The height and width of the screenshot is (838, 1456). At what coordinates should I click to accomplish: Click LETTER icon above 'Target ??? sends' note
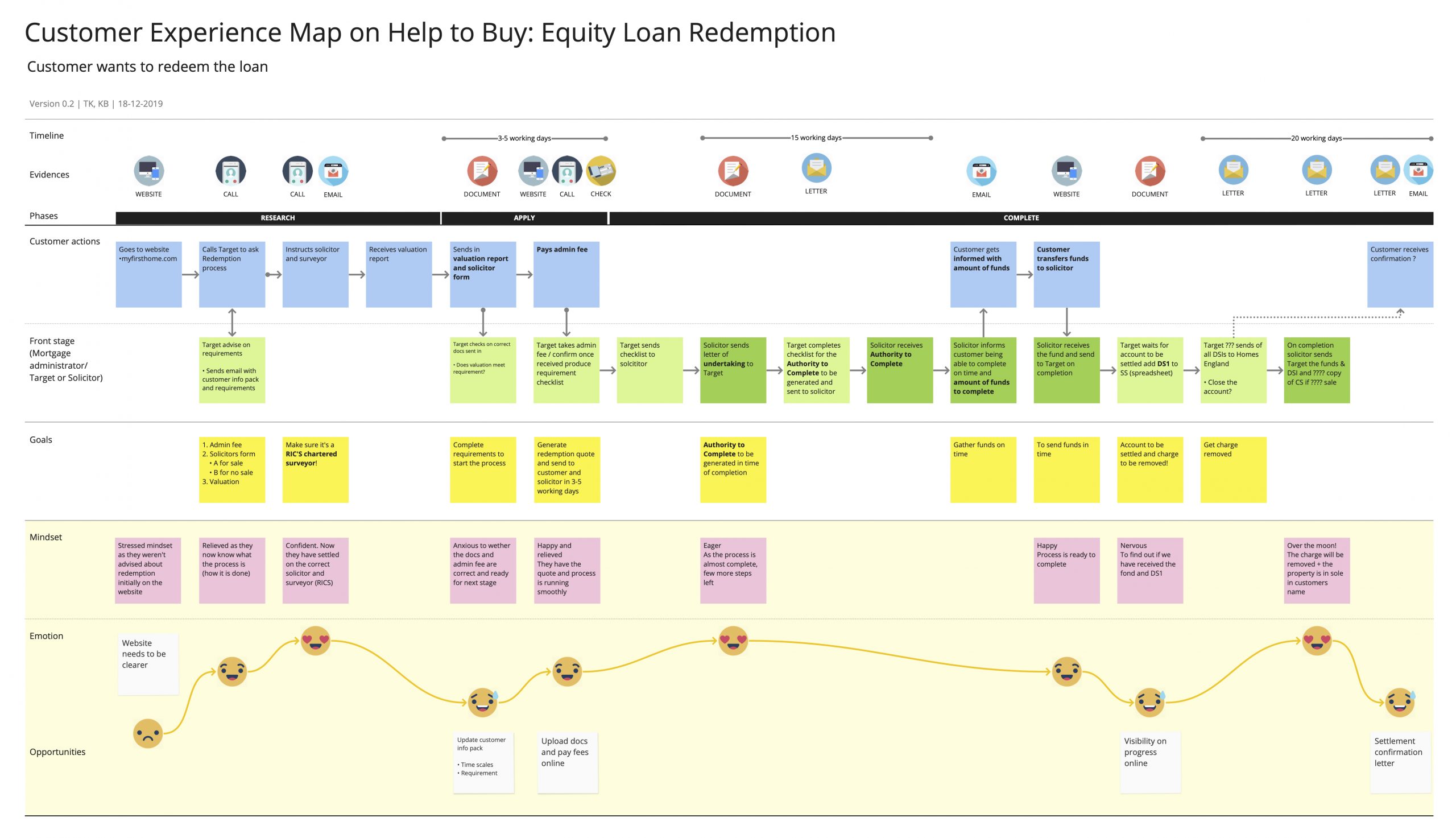point(1234,170)
